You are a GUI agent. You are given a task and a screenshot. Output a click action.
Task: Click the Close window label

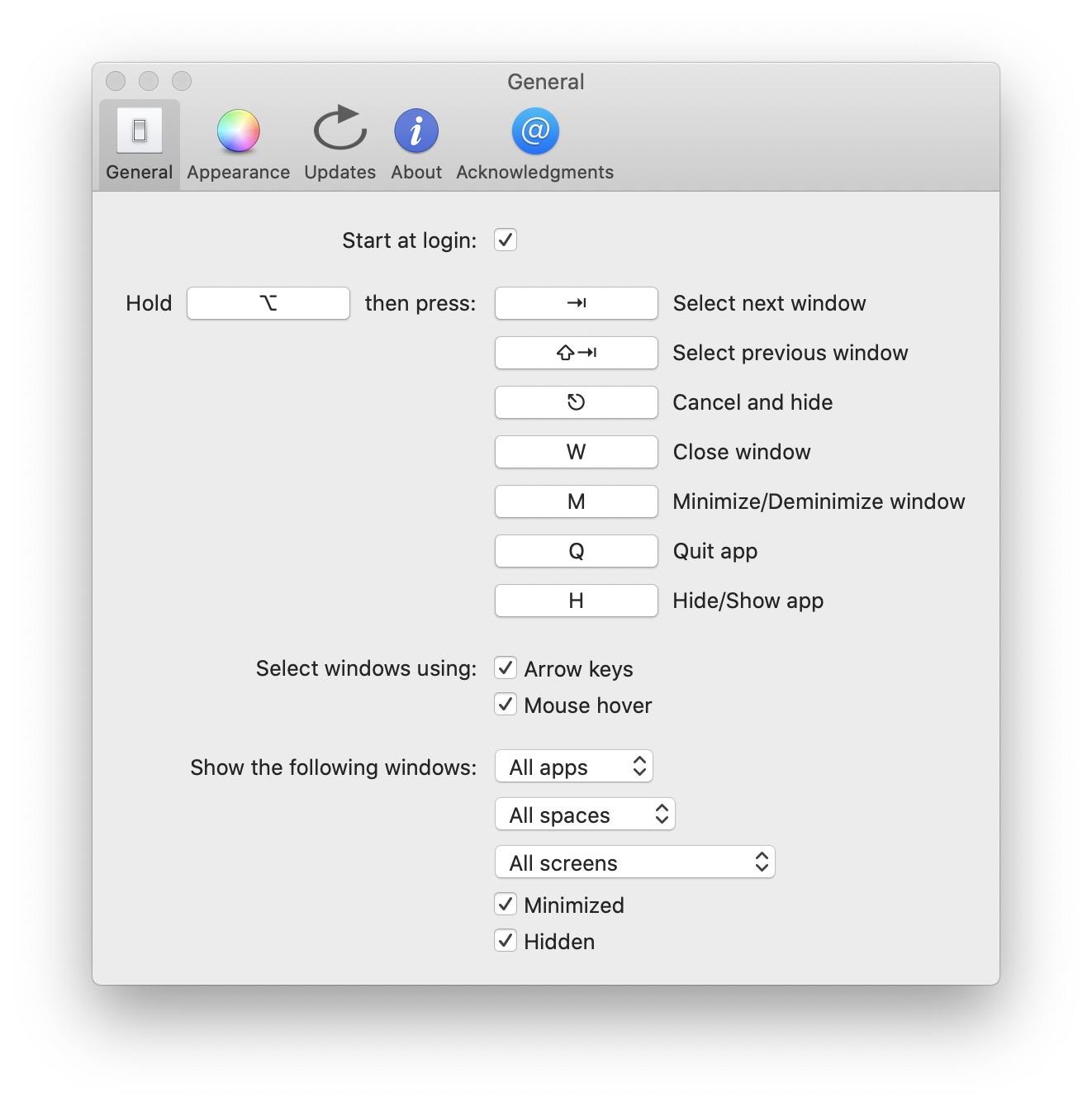click(742, 452)
